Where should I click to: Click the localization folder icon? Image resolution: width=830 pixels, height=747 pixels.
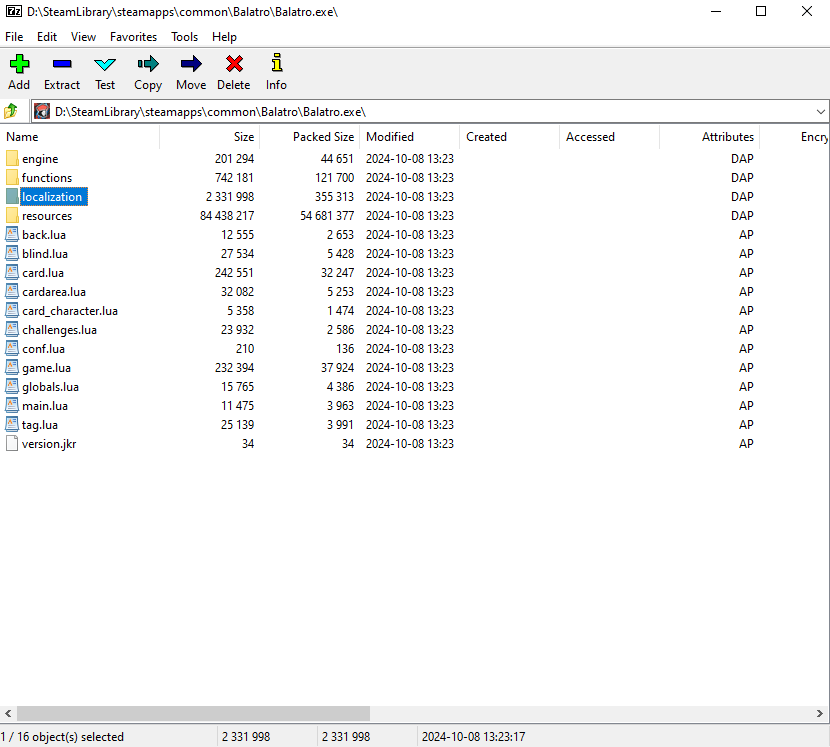click(12, 196)
